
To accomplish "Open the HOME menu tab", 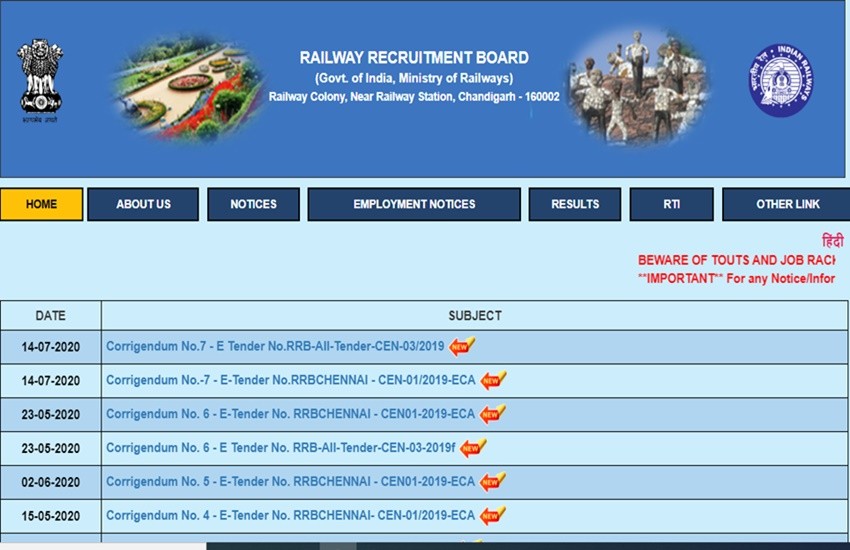I will point(41,204).
